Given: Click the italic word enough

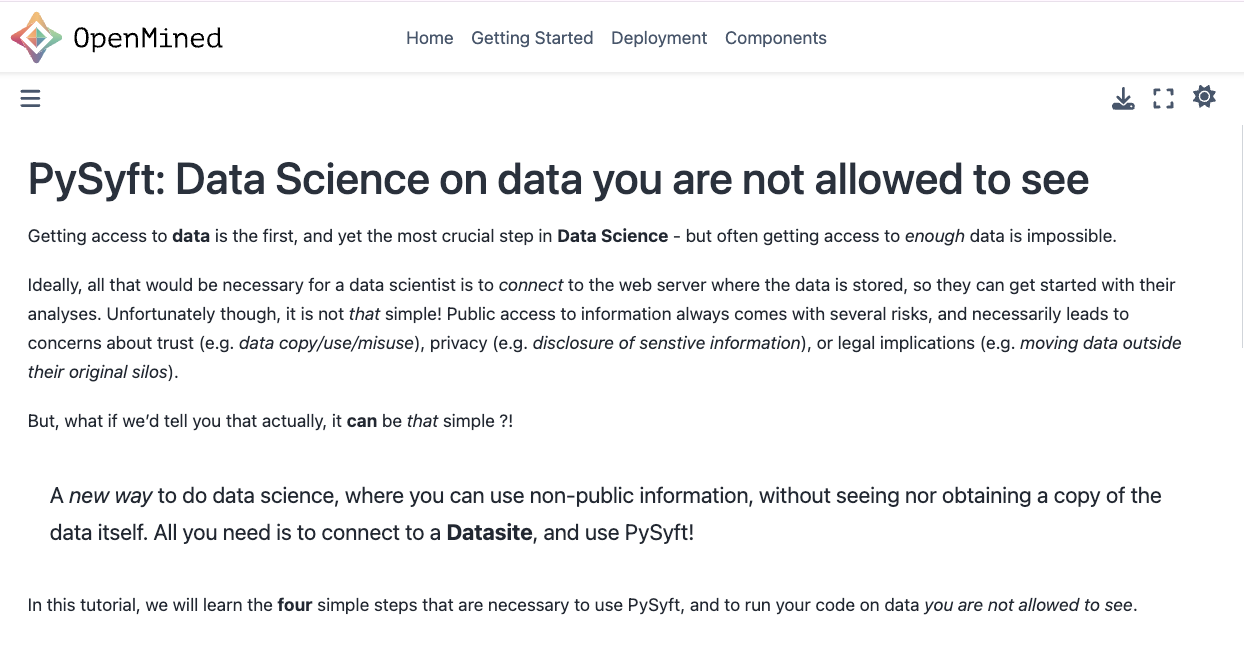Looking at the screenshot, I should tap(935, 236).
